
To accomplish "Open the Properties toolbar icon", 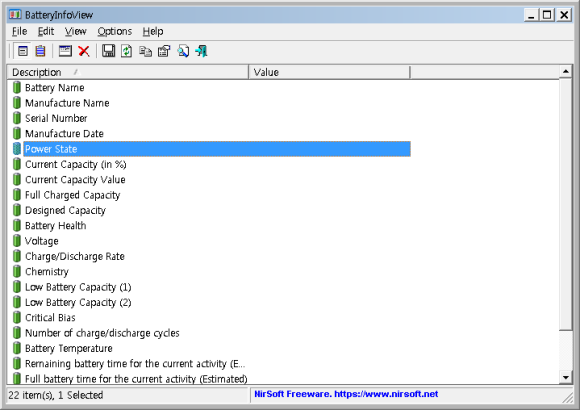I will (164, 51).
